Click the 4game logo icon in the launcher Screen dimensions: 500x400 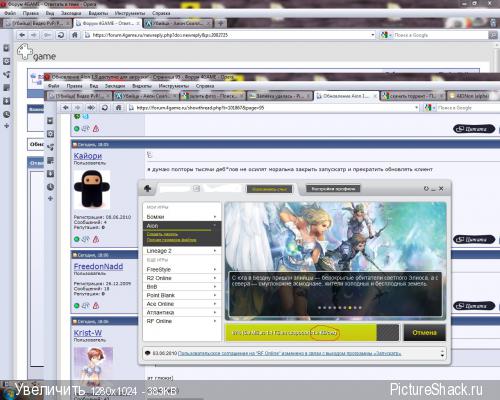click(148, 189)
